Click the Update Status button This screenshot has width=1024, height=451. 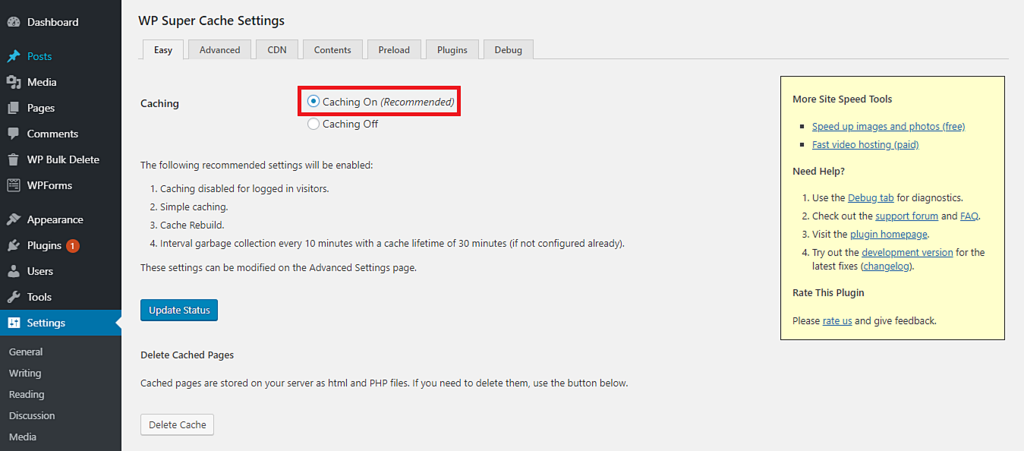179,311
